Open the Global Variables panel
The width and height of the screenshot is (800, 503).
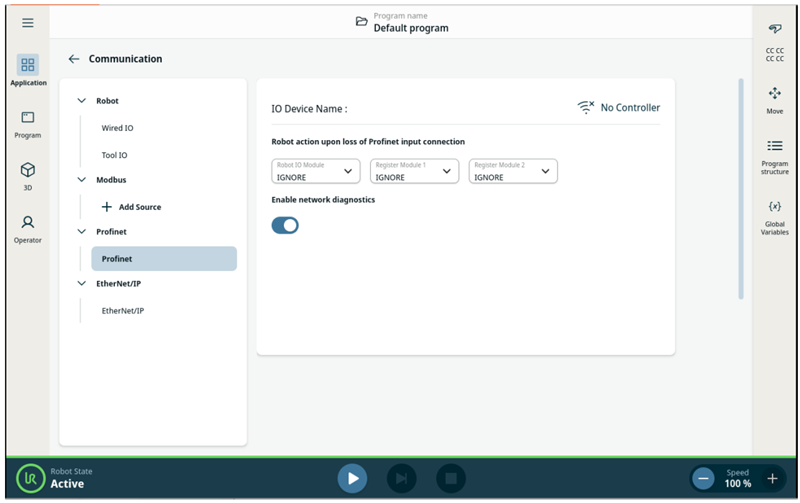[774, 207]
